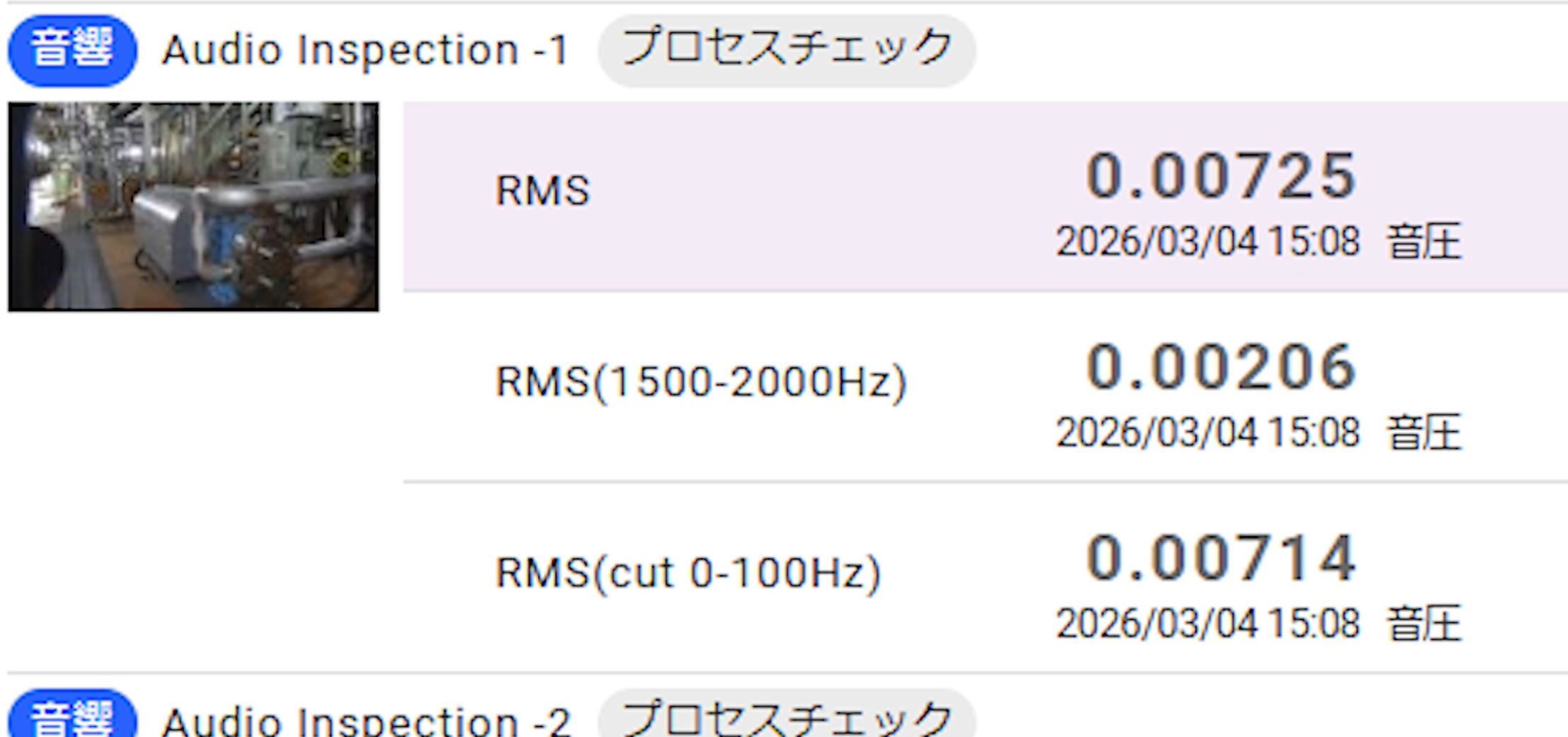The image size is (1568, 737).
Task: Select the RMS(1500-2000Hz) row label
Action: click(x=701, y=383)
